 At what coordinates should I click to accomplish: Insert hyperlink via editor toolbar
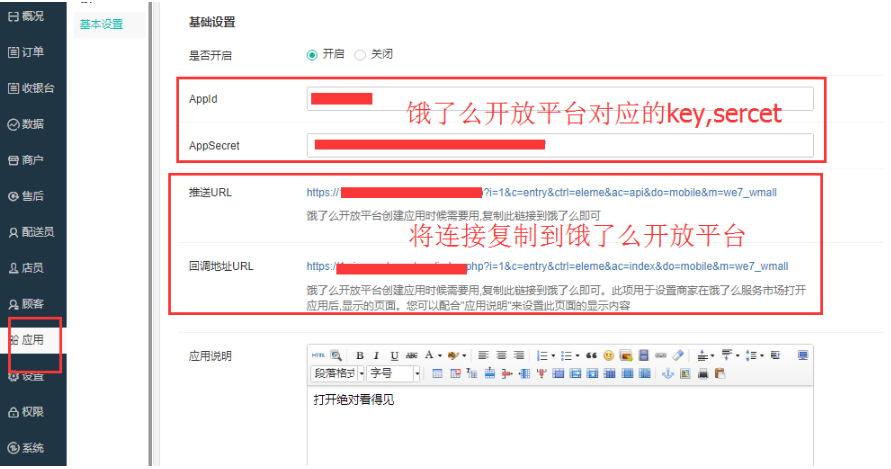[660, 355]
